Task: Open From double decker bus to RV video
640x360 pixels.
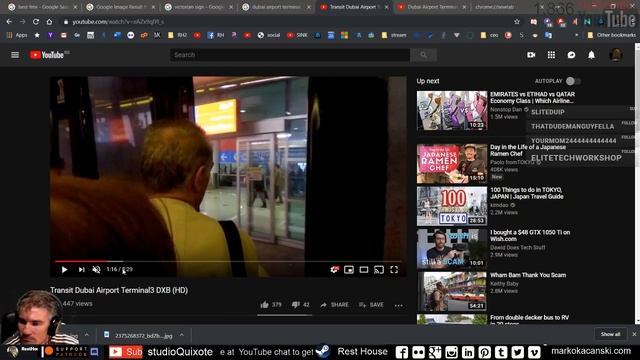Action: tap(529, 319)
